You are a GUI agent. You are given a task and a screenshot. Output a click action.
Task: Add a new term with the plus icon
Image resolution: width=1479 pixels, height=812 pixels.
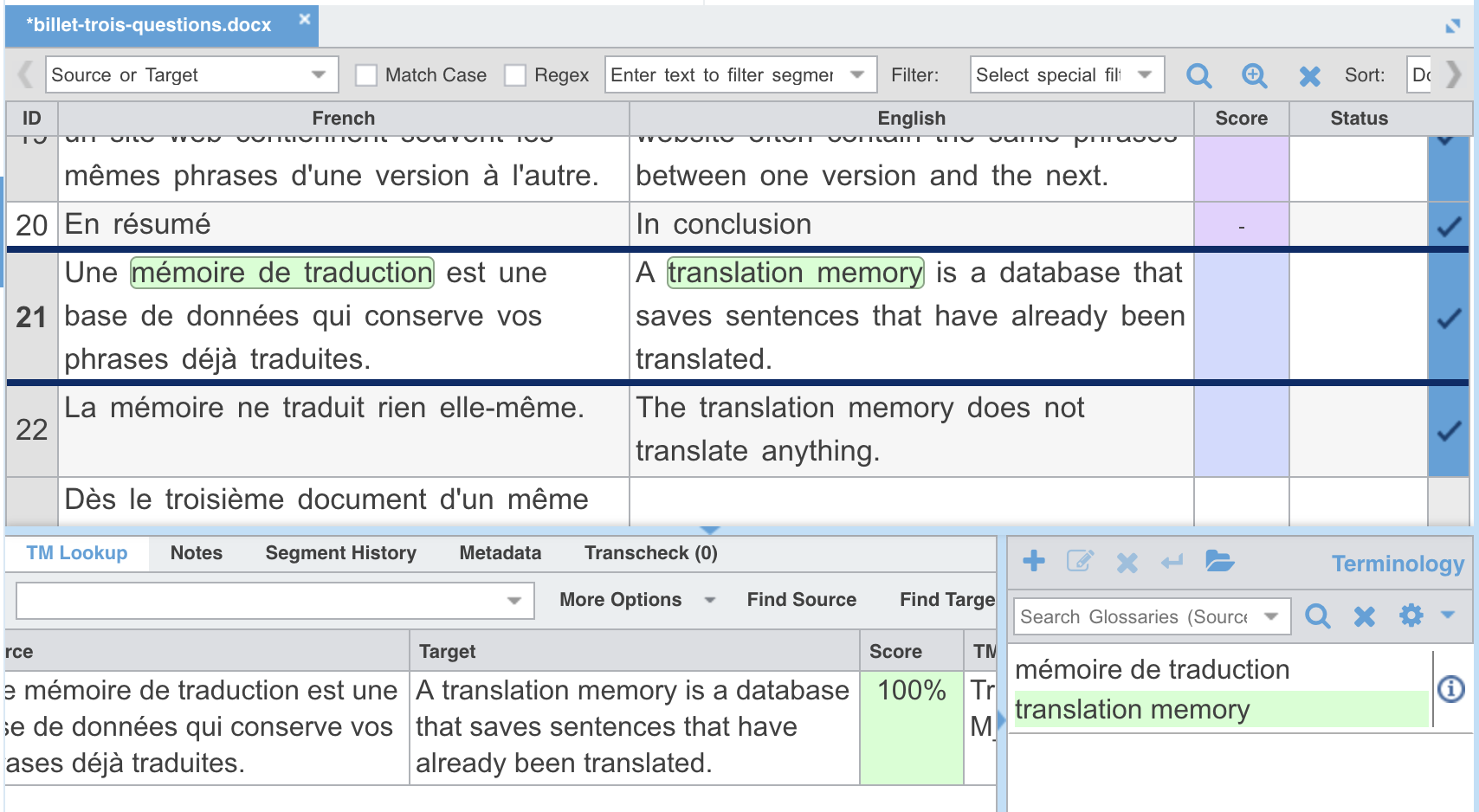point(1034,561)
